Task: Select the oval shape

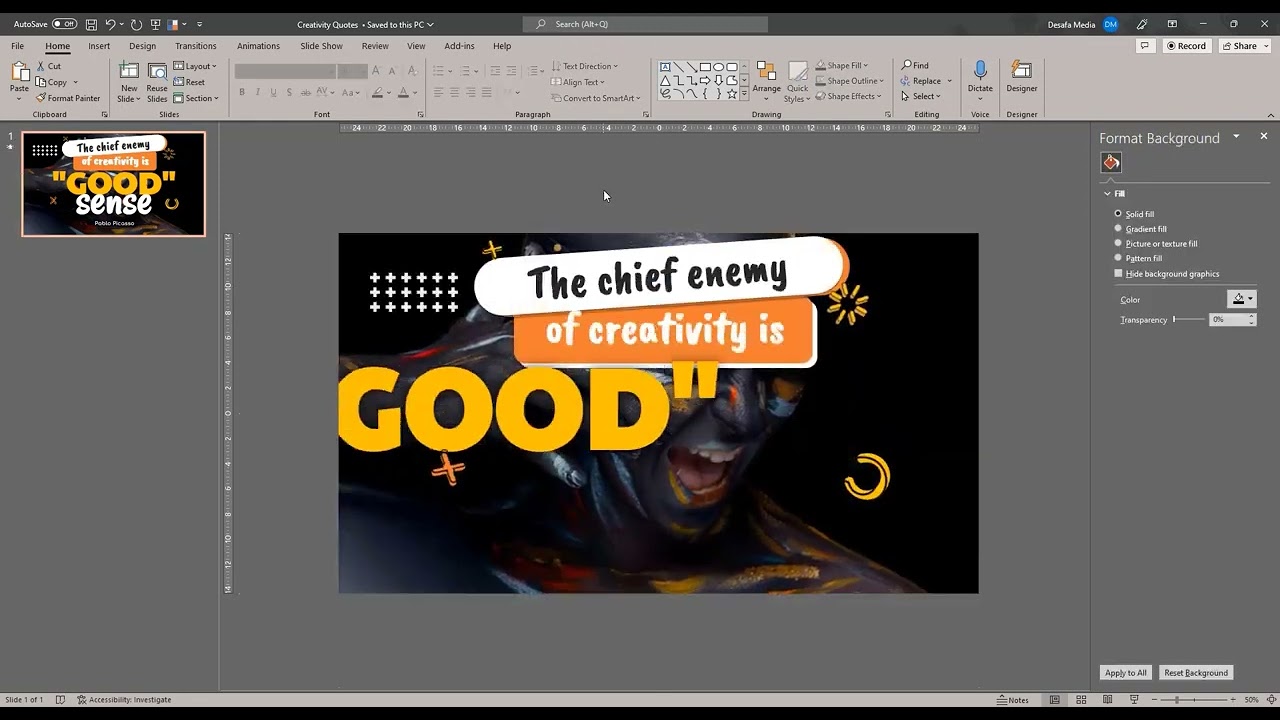Action: pyautogui.click(x=718, y=67)
